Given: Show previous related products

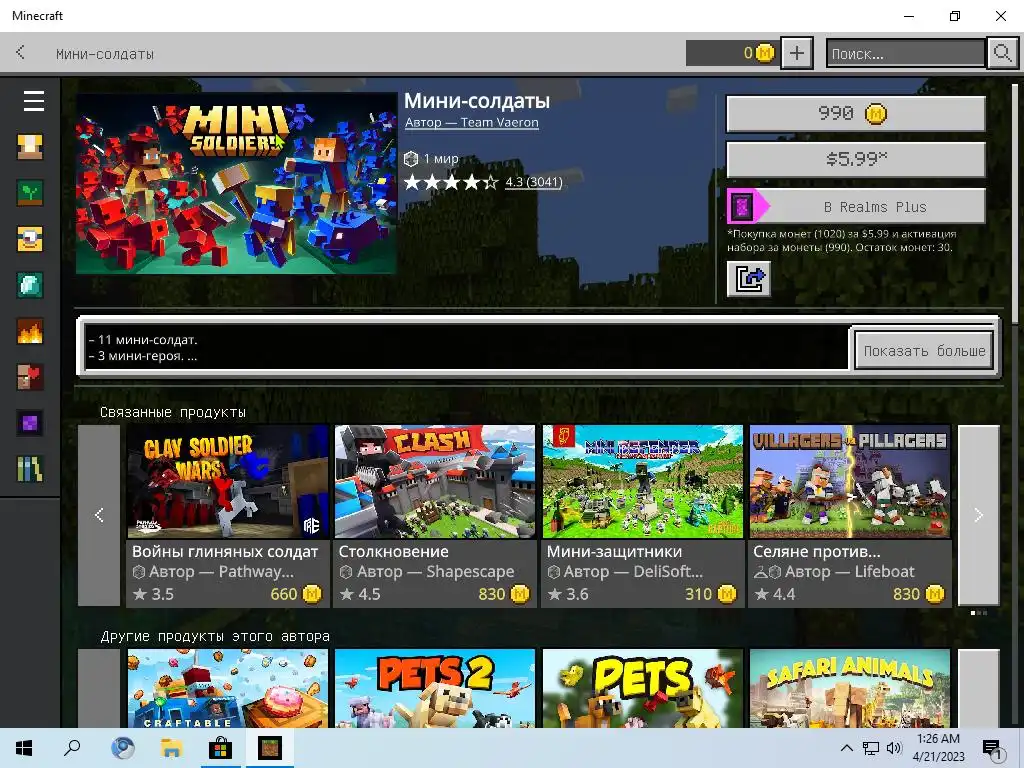Looking at the screenshot, I should click(x=99, y=515).
